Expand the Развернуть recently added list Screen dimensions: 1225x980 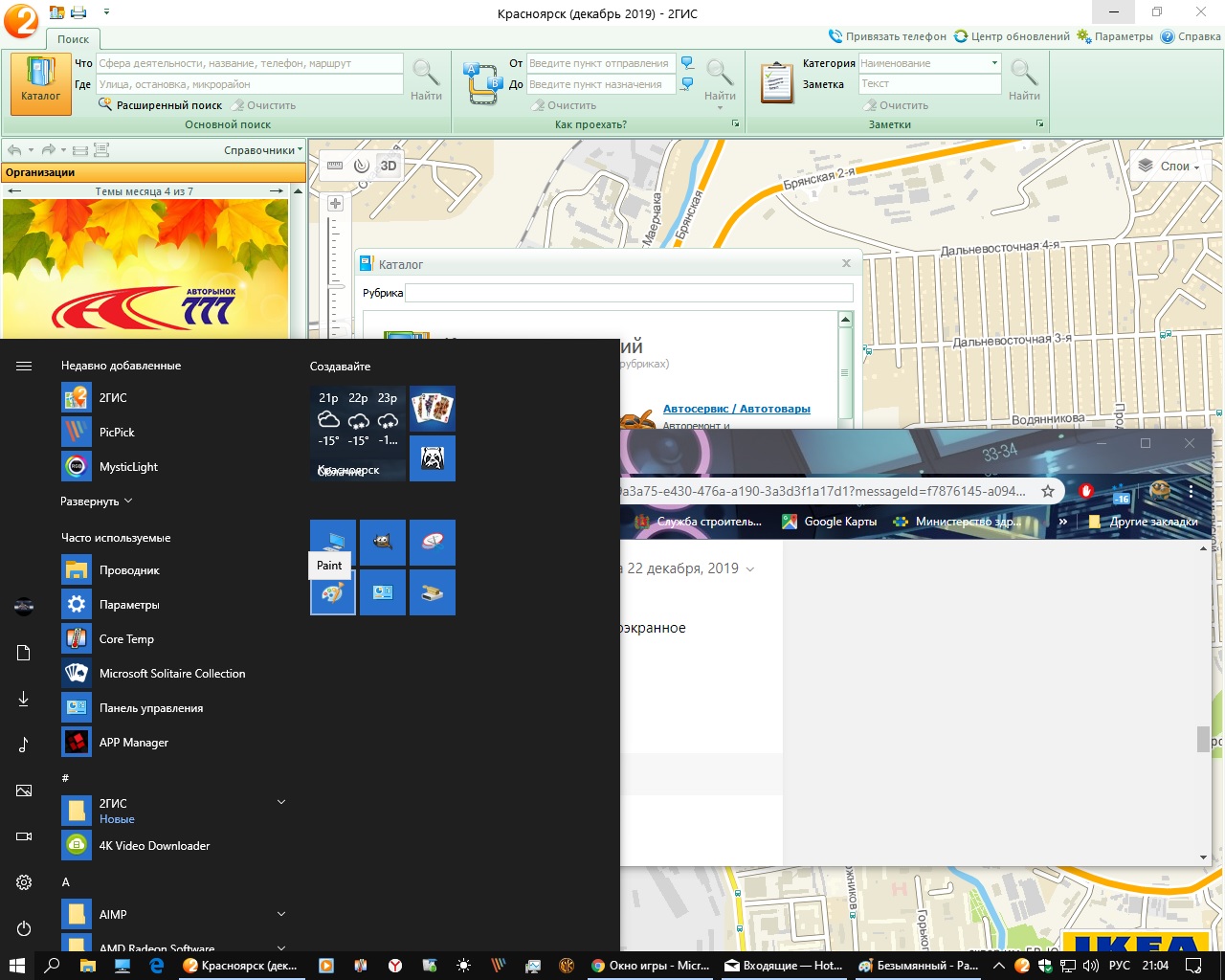[96, 501]
